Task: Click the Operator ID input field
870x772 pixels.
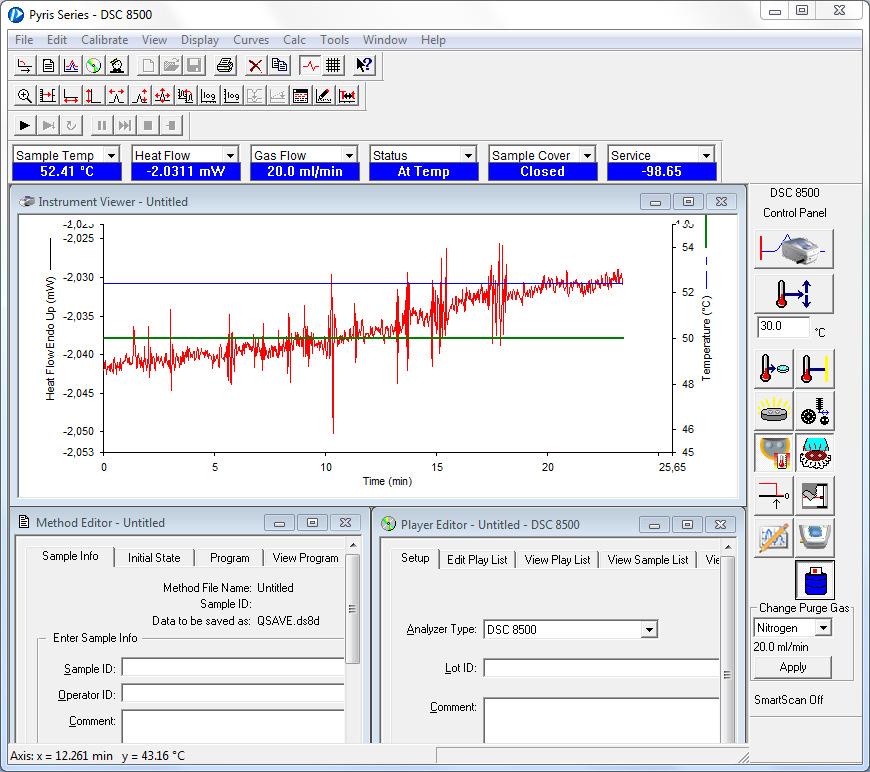Action: click(233, 693)
